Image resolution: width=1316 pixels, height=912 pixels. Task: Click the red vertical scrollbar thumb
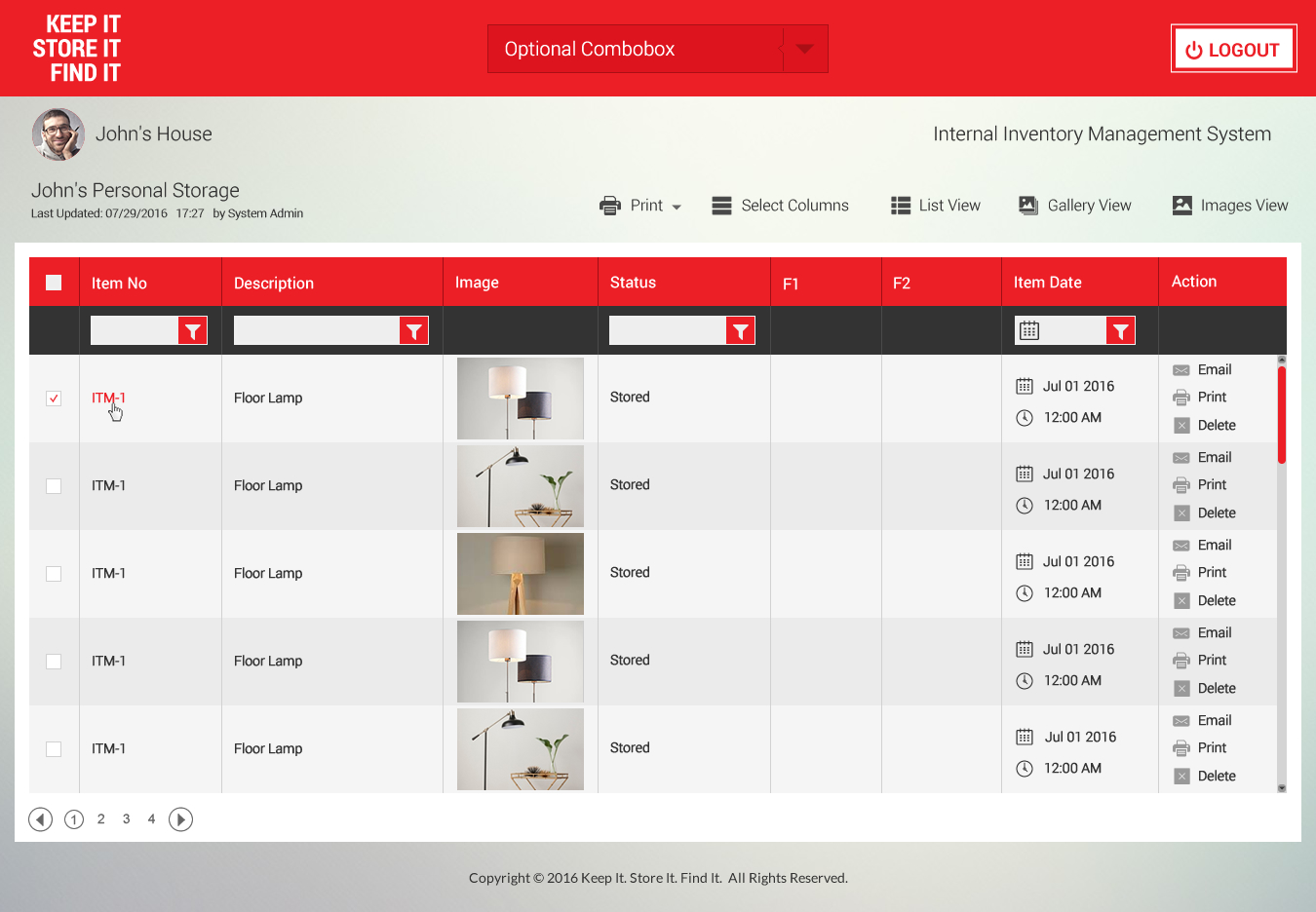point(1282,414)
